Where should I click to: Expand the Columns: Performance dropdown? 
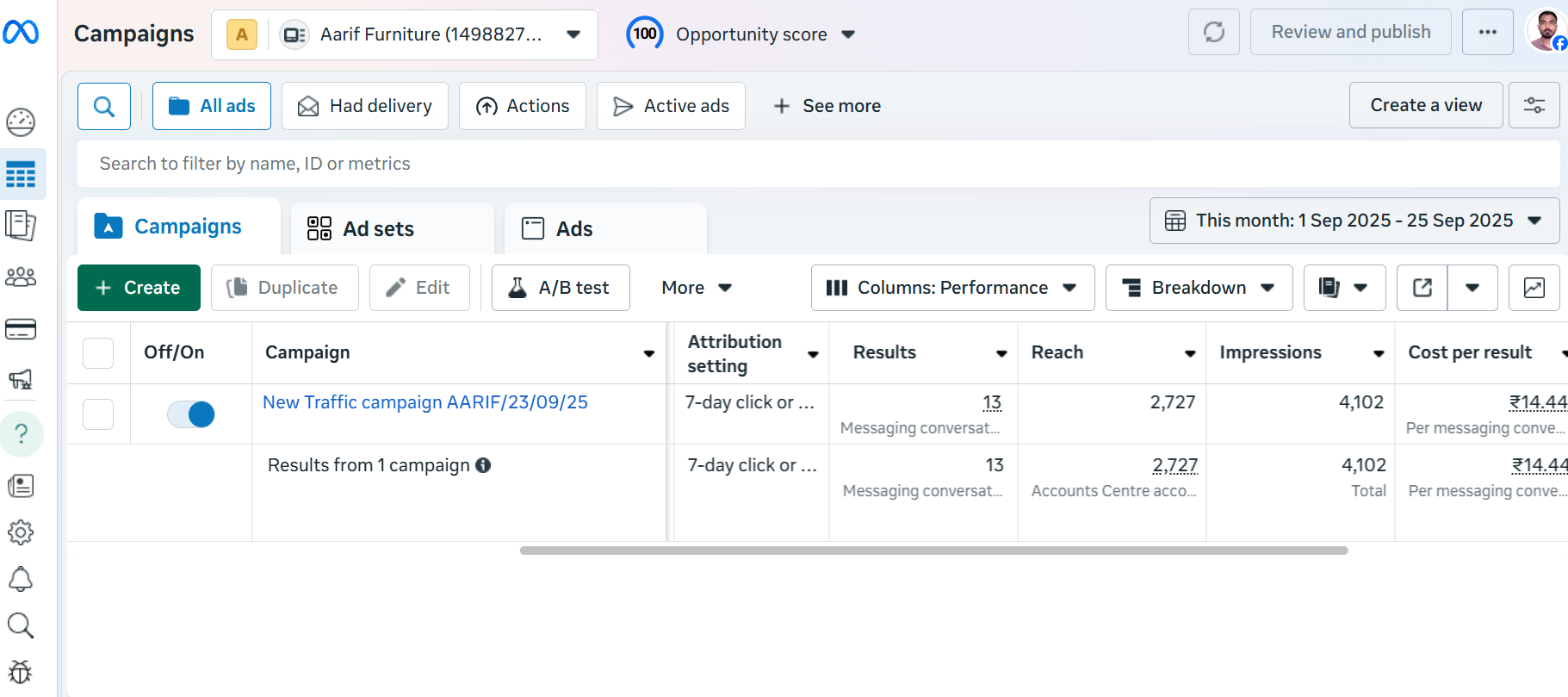coord(951,288)
